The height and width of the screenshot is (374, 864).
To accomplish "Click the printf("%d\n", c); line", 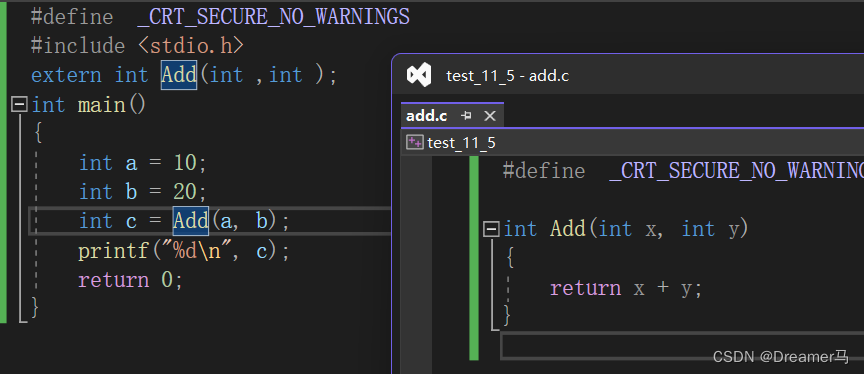I will pyautogui.click(x=184, y=251).
